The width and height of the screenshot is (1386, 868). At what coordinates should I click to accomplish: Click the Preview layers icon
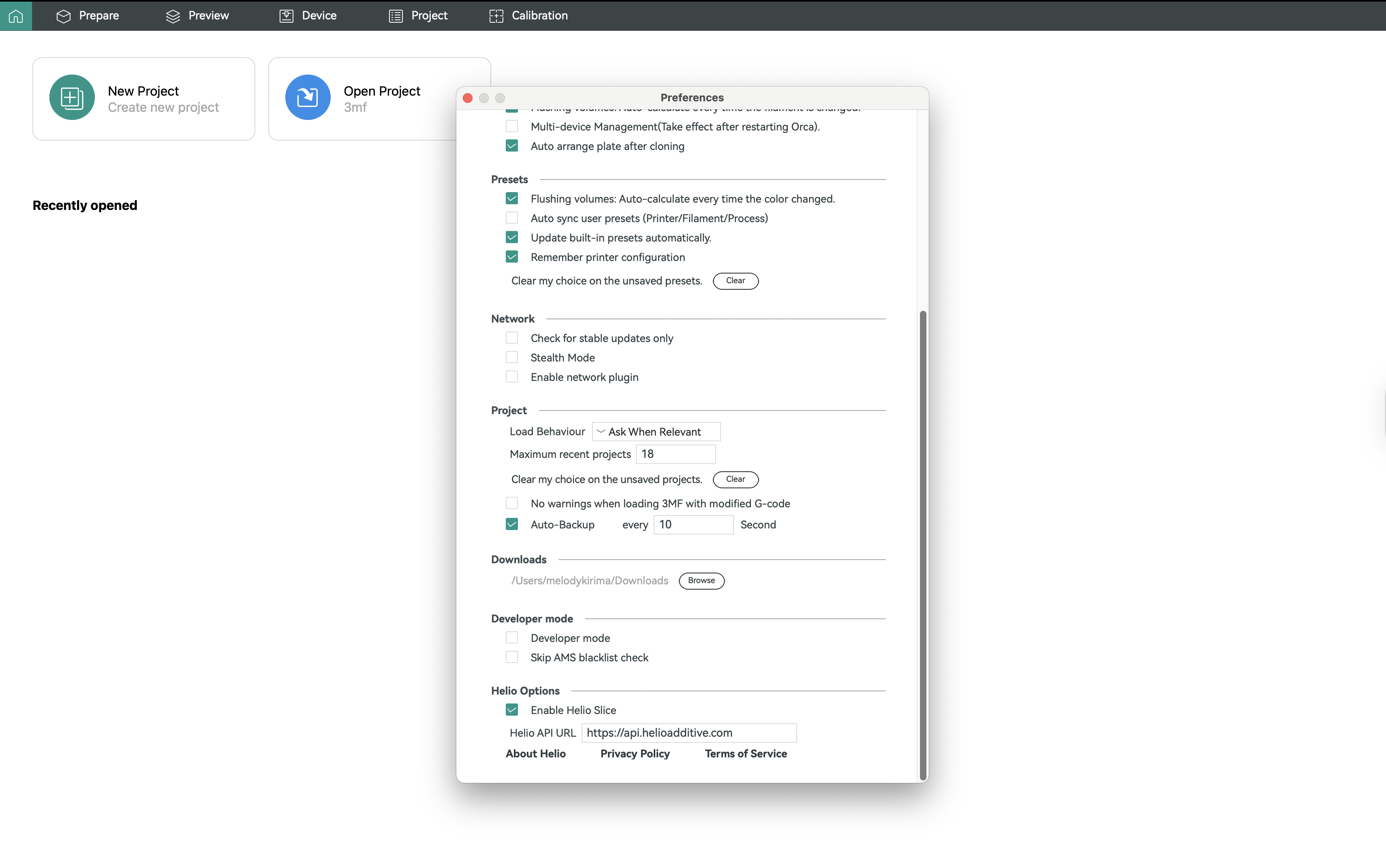(x=173, y=16)
